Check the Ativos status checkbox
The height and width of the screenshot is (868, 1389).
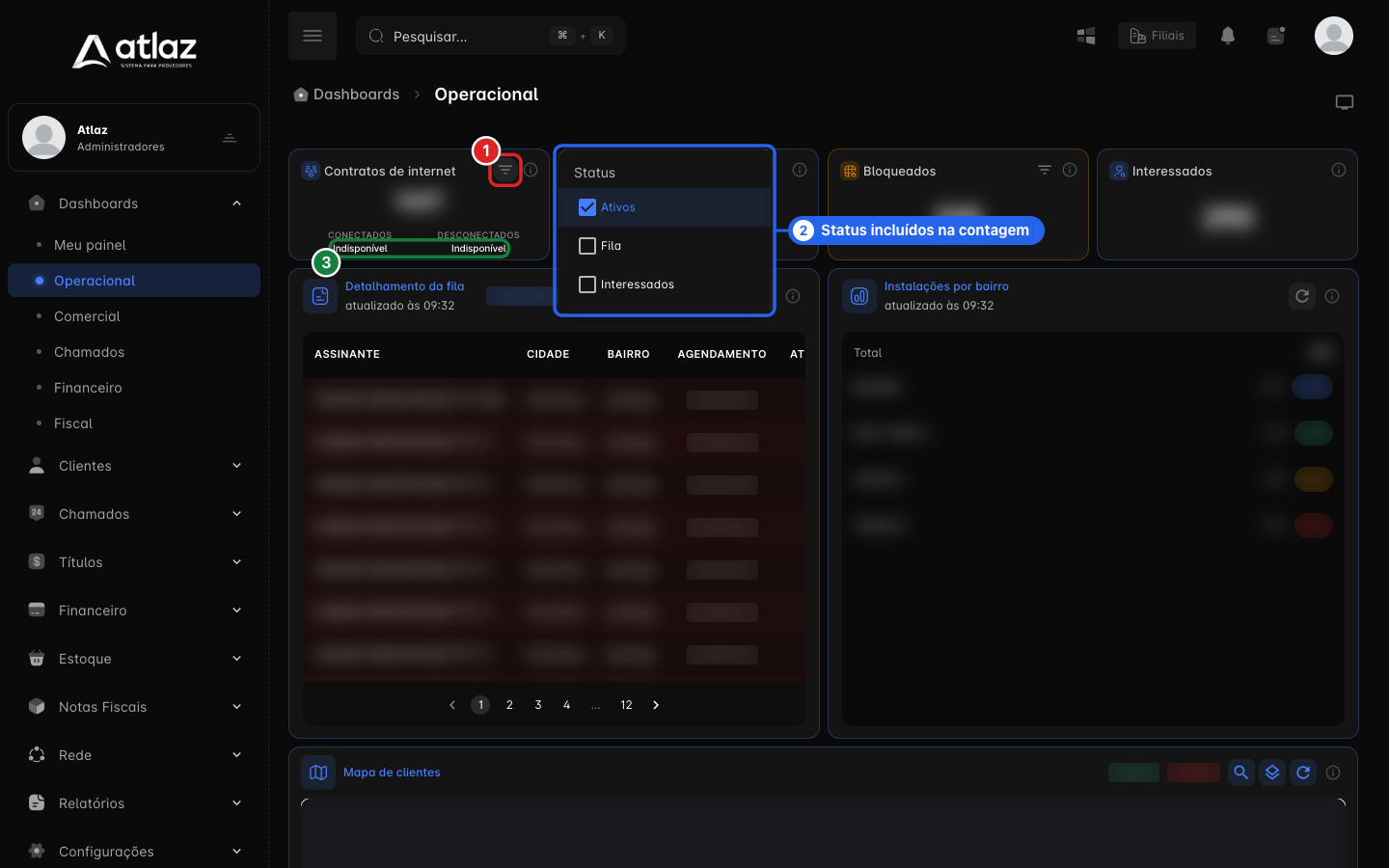(587, 207)
